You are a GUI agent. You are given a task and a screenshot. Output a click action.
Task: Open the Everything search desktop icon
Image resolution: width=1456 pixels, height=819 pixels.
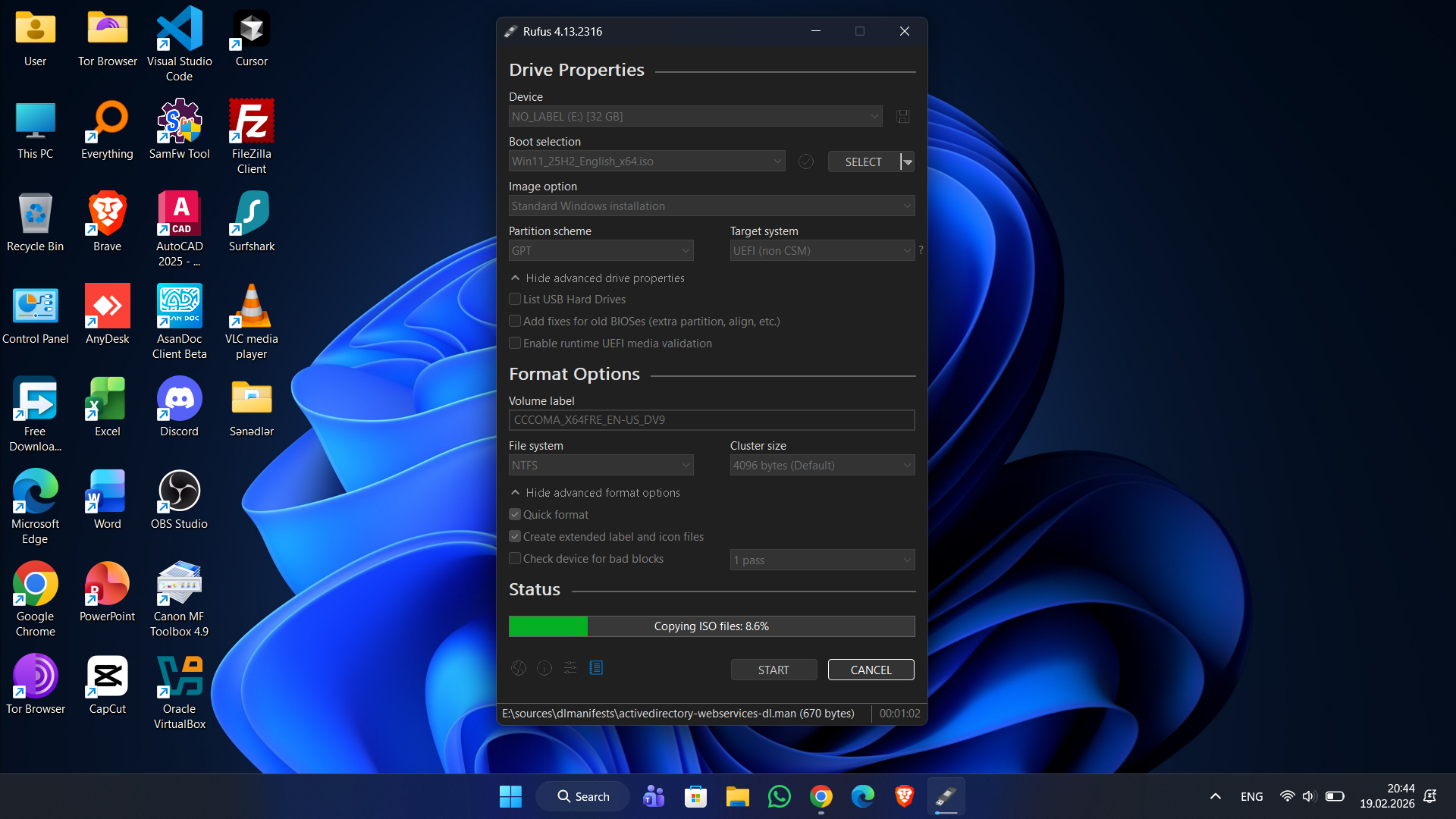[107, 129]
